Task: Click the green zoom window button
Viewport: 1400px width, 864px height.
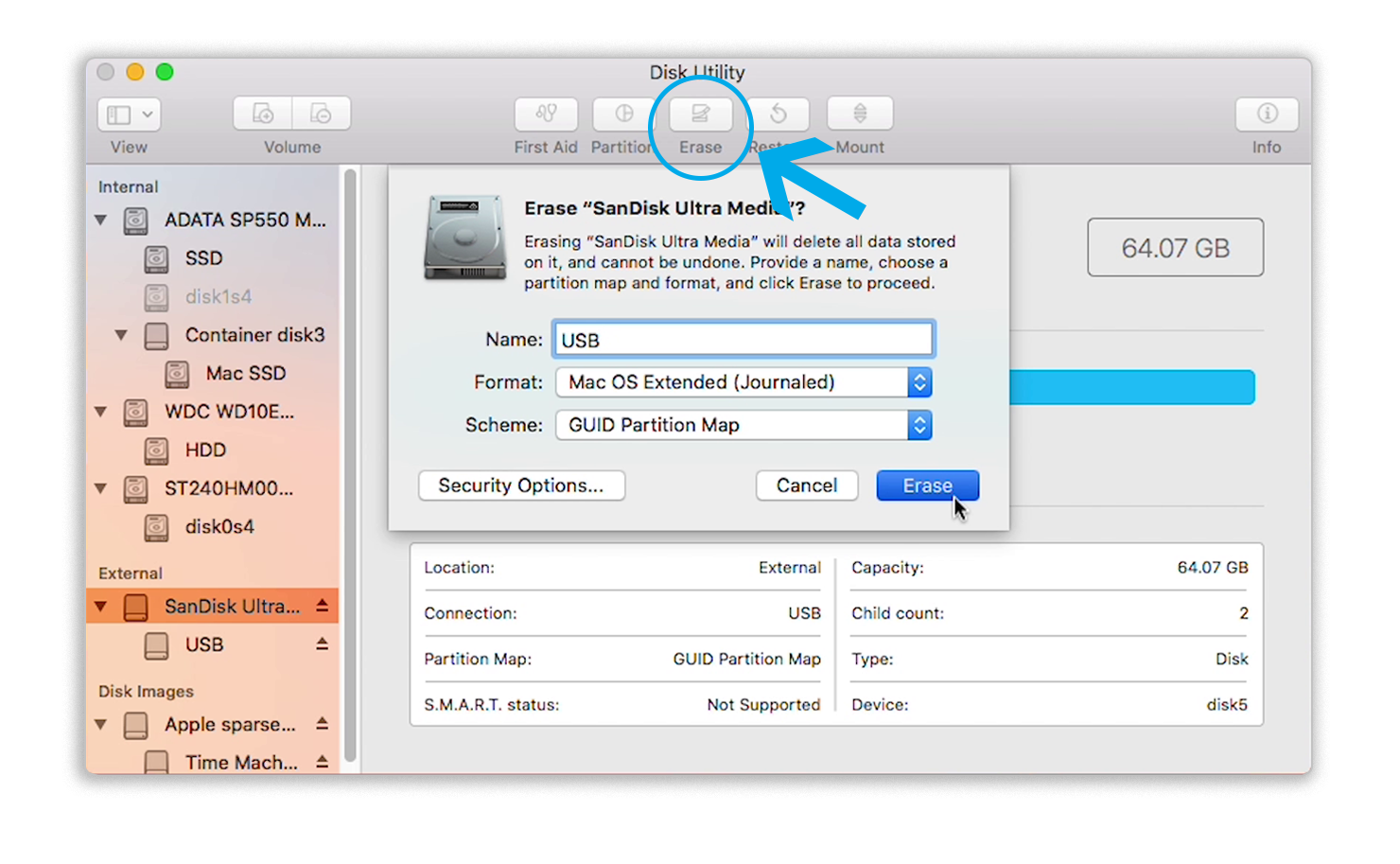Action: (x=165, y=72)
